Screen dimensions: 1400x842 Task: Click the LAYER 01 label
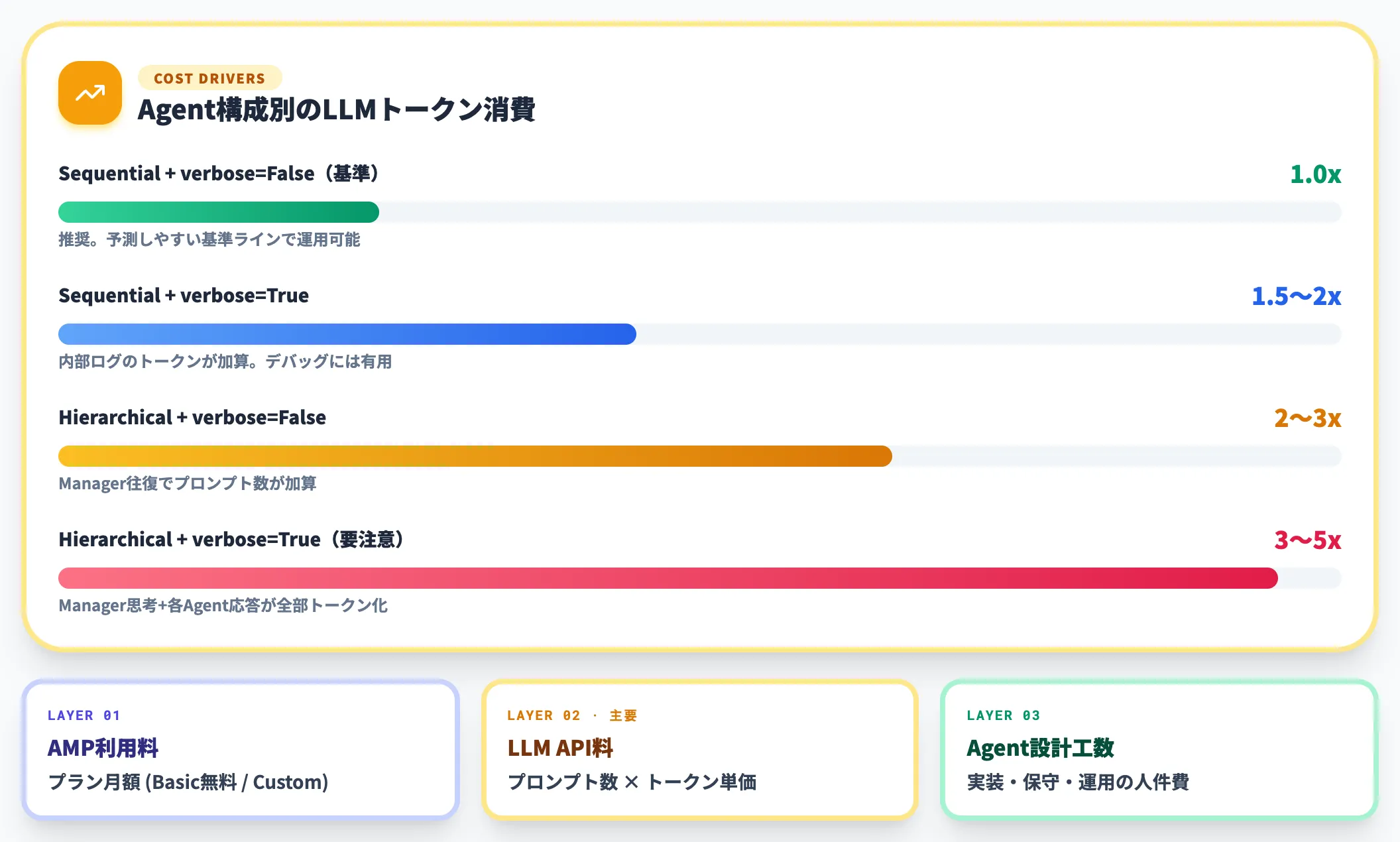pos(84,715)
